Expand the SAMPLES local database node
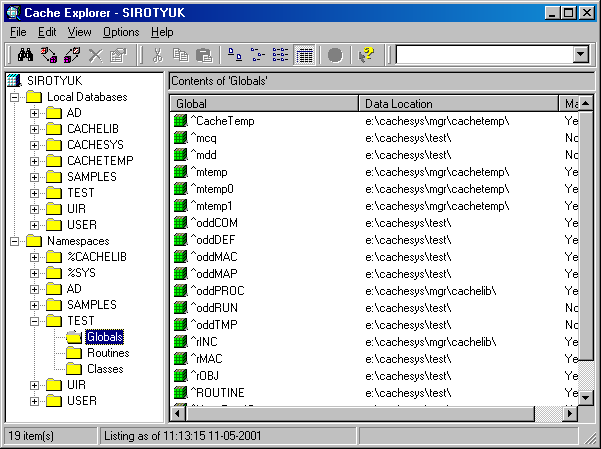 pos(35,177)
